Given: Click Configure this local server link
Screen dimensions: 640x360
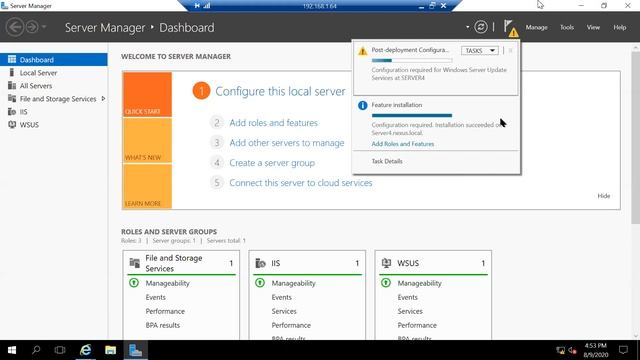Looking at the screenshot, I should 280,91.
